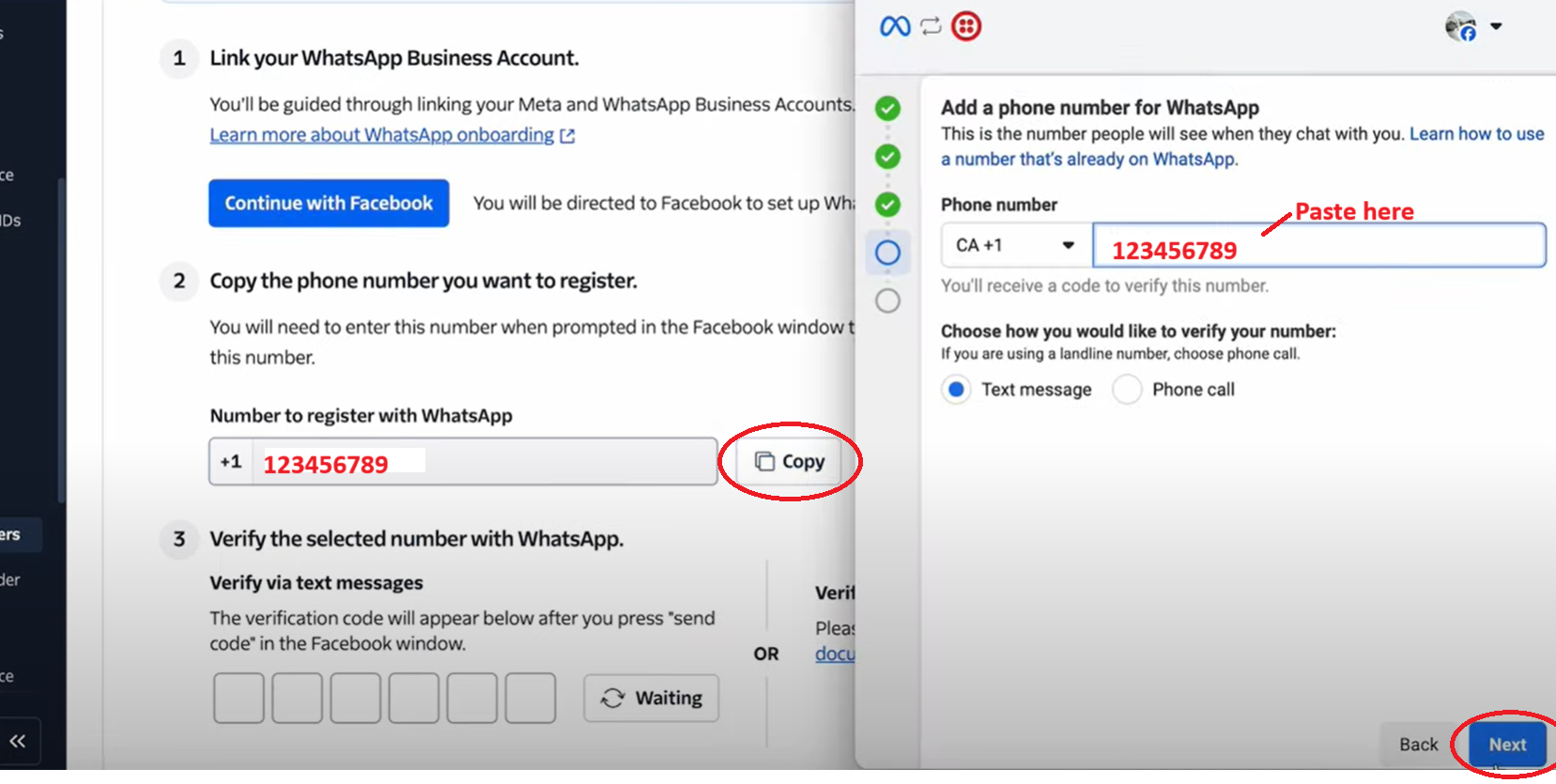This screenshot has height=784, width=1556.
Task: Click the Next button
Action: (x=1507, y=745)
